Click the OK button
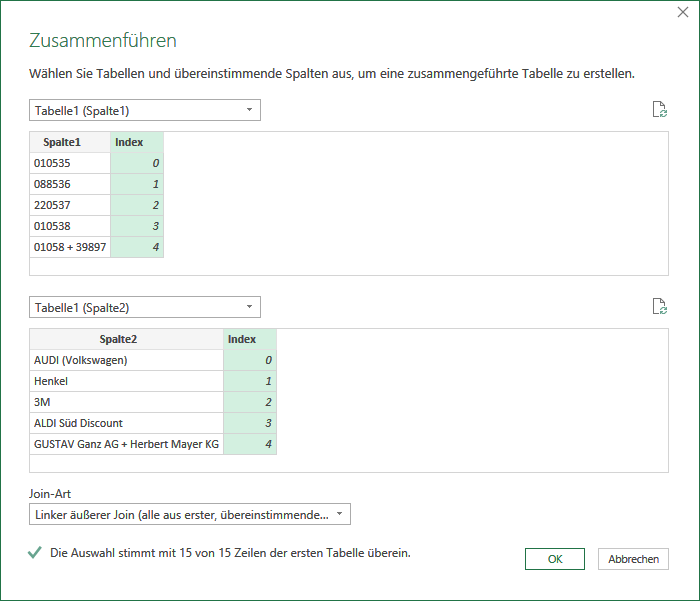 (554, 559)
